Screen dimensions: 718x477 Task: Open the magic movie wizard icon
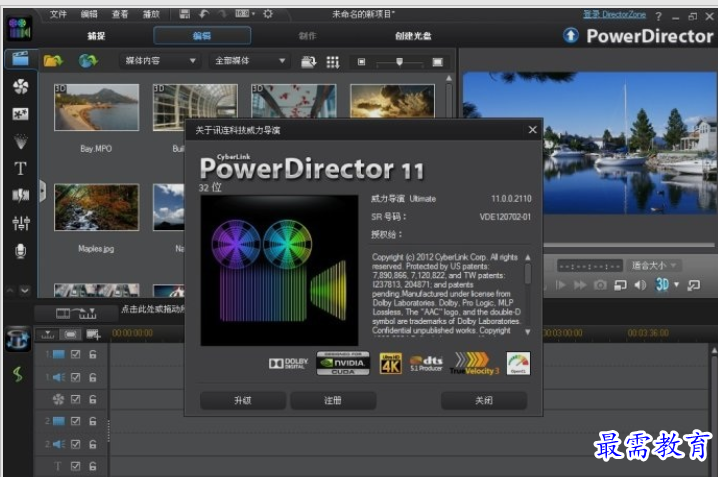coord(18,339)
